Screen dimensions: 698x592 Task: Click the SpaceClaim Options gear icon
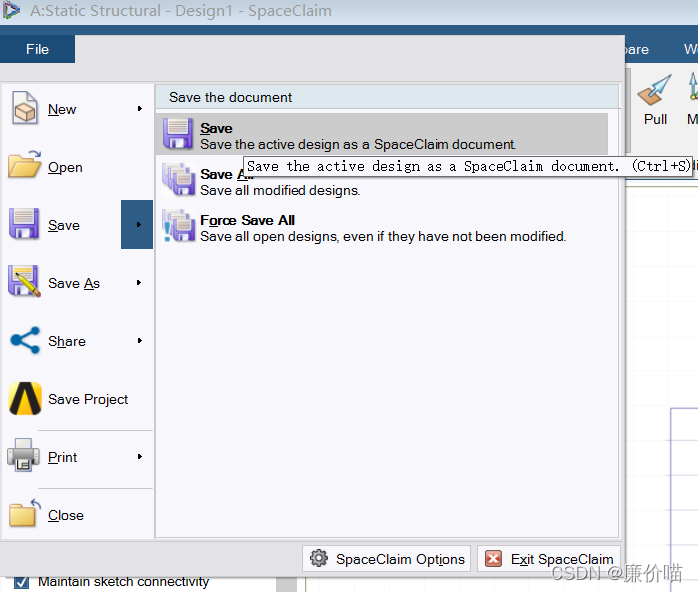click(x=319, y=558)
